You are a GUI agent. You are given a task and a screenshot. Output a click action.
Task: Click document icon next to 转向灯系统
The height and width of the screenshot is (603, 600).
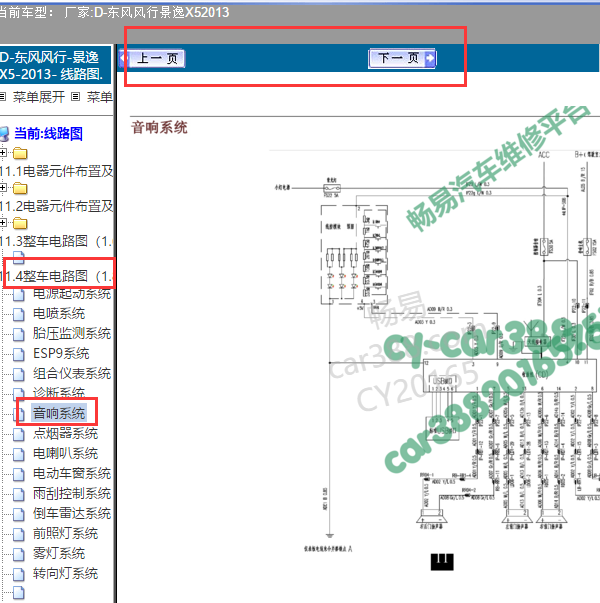point(18,574)
